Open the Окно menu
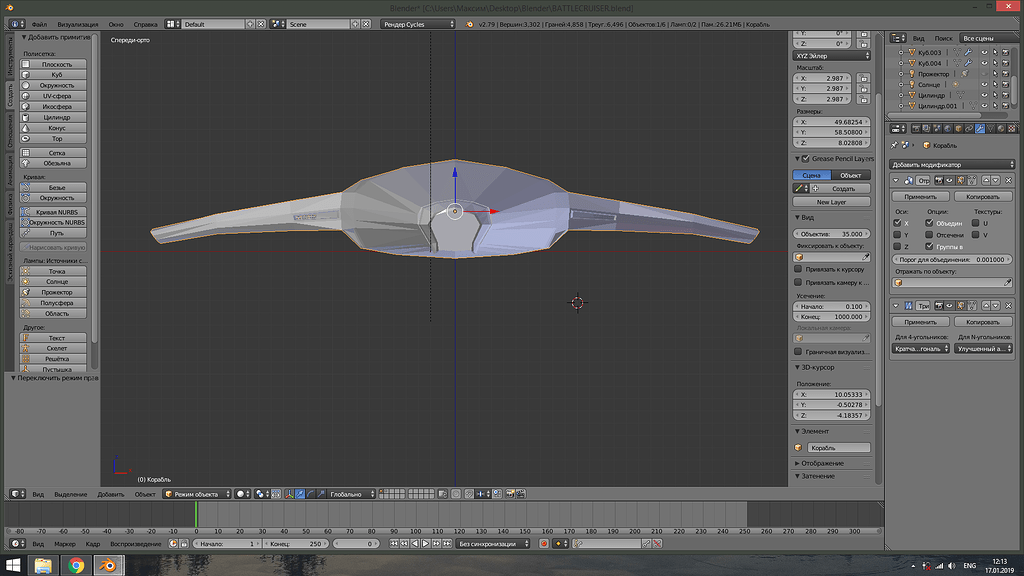 pos(116,24)
